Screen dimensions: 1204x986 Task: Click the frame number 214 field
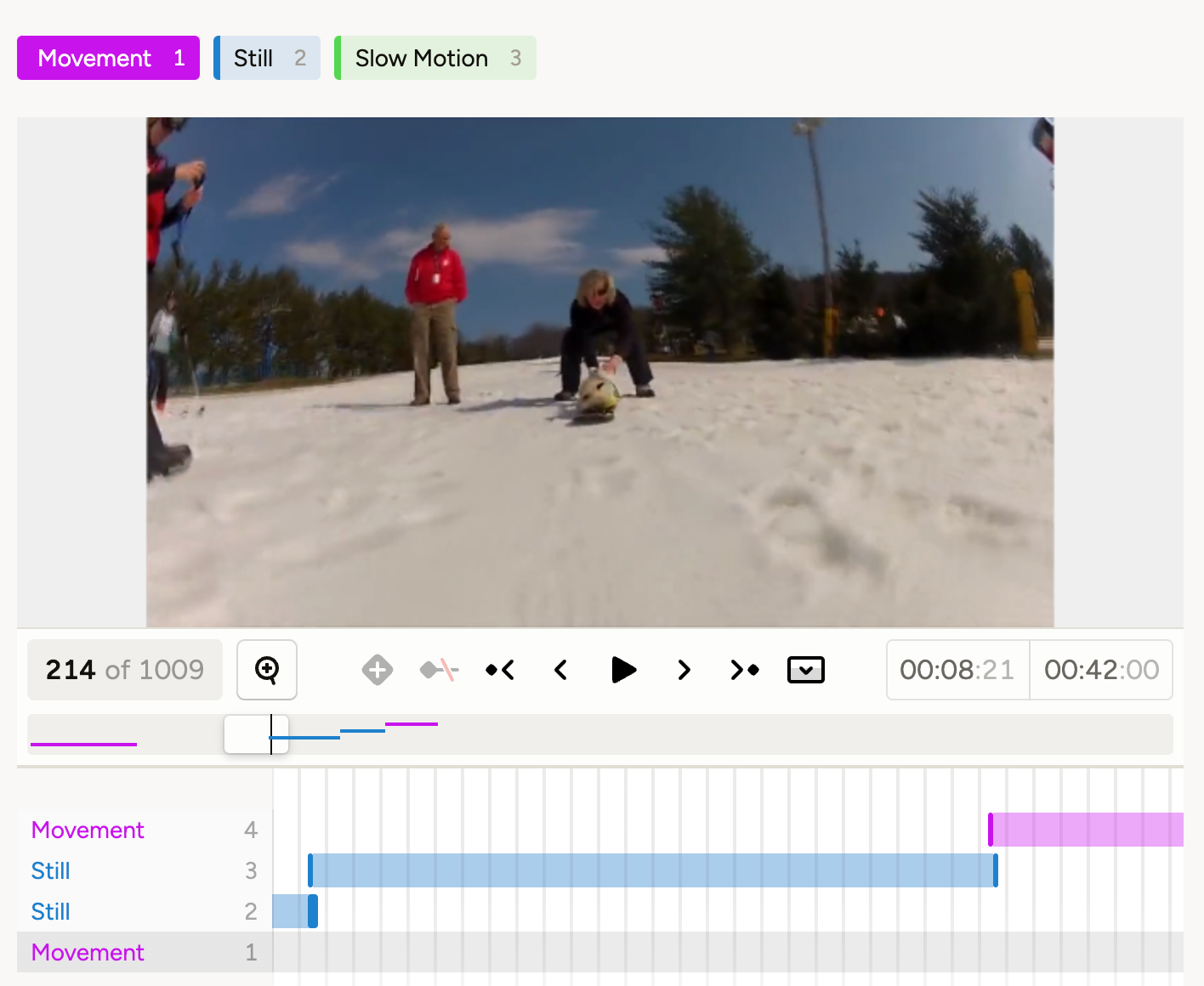pyautogui.click(x=125, y=670)
